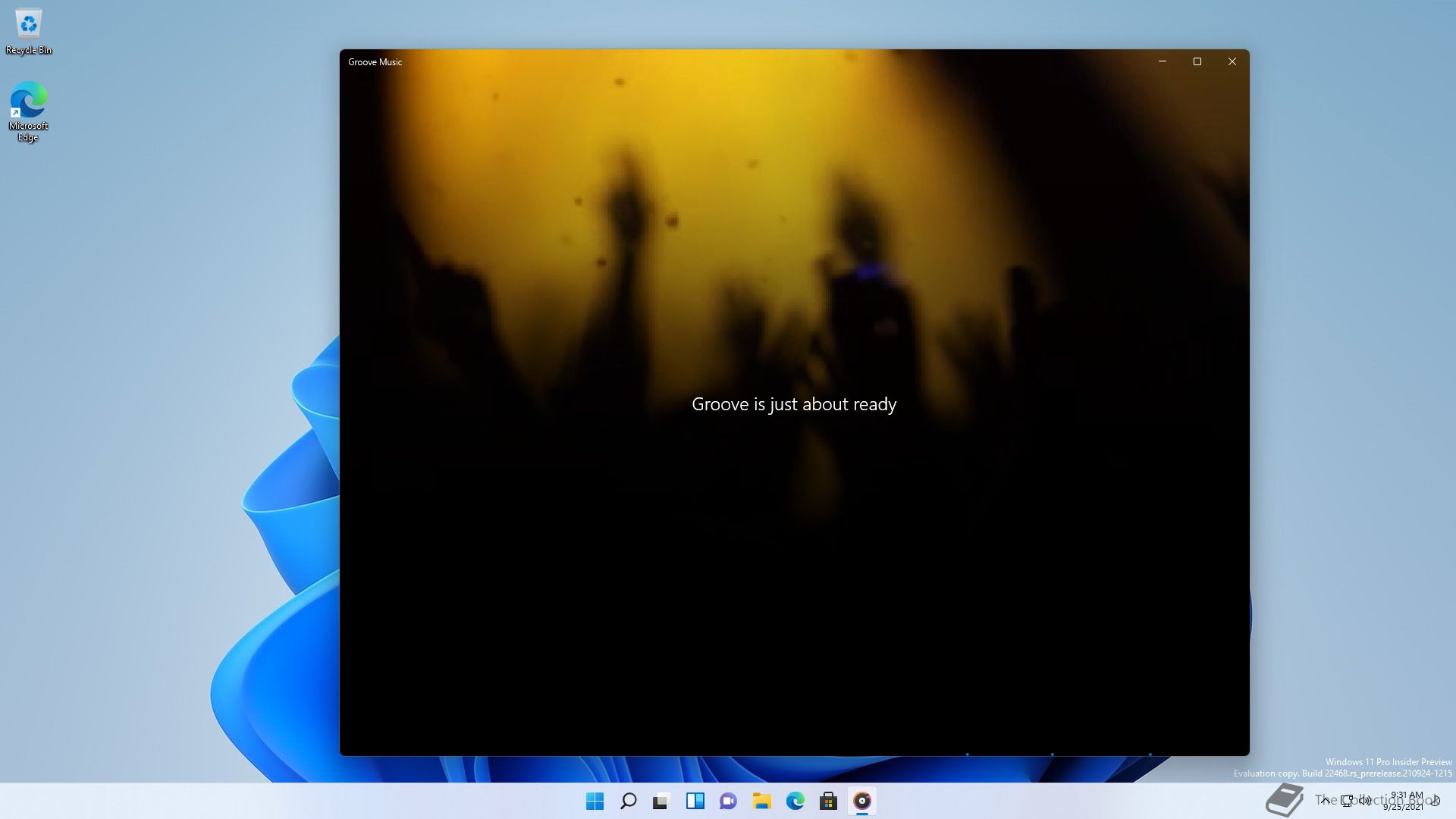Expand the hidden system tray icons chevron
This screenshot has width=1456, height=819.
[x=1325, y=801]
